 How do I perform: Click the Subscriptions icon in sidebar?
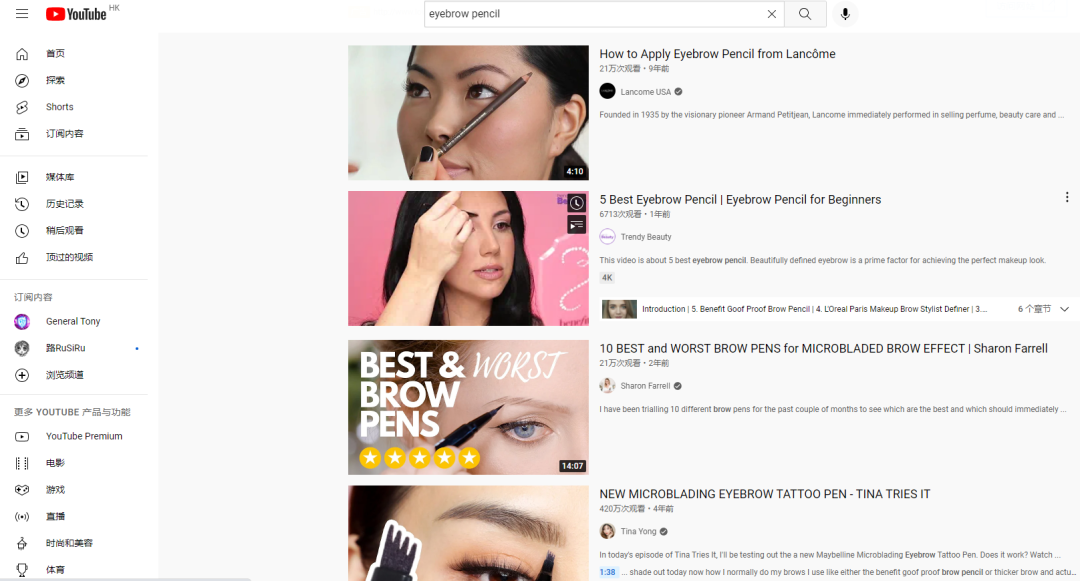pyautogui.click(x=22, y=134)
